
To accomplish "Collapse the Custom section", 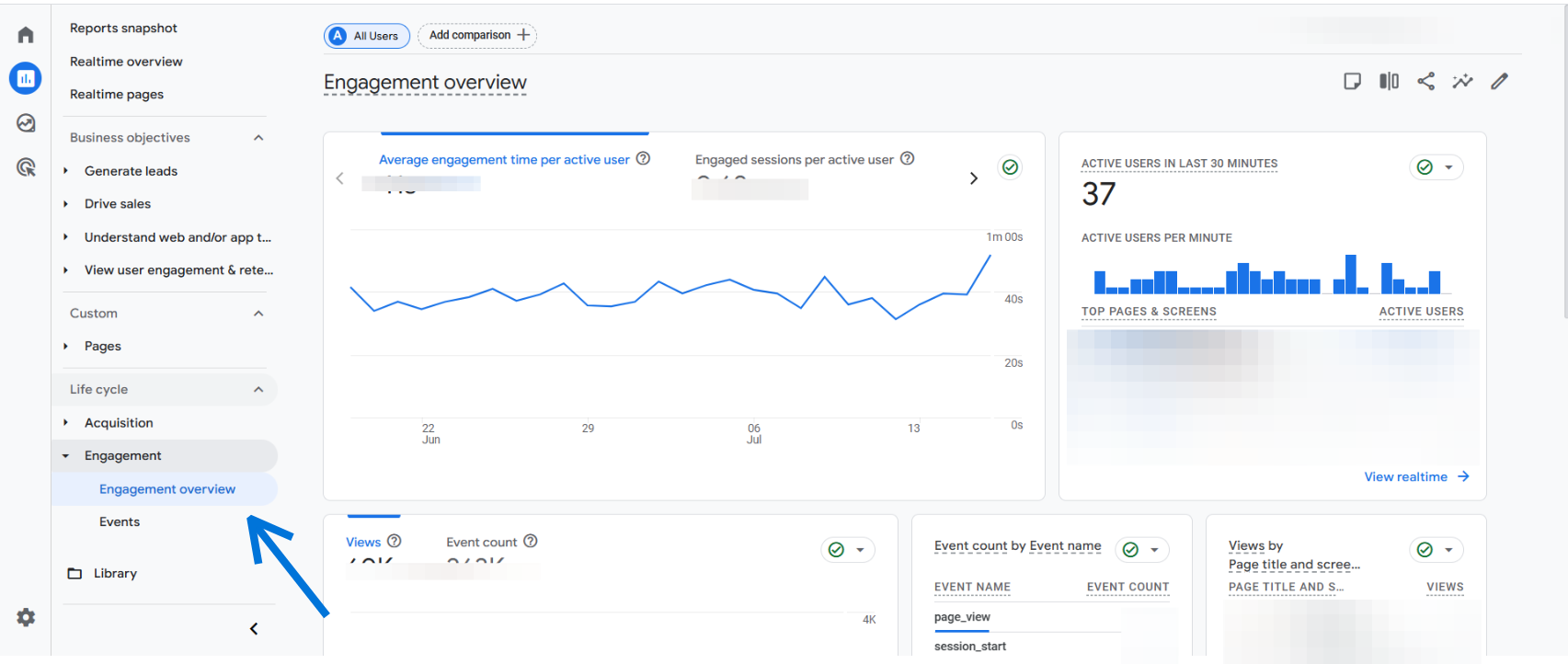I will (258, 314).
